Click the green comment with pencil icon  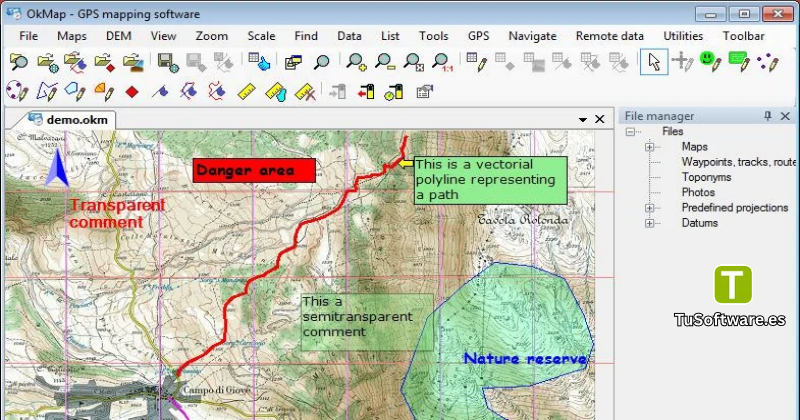coord(739,62)
